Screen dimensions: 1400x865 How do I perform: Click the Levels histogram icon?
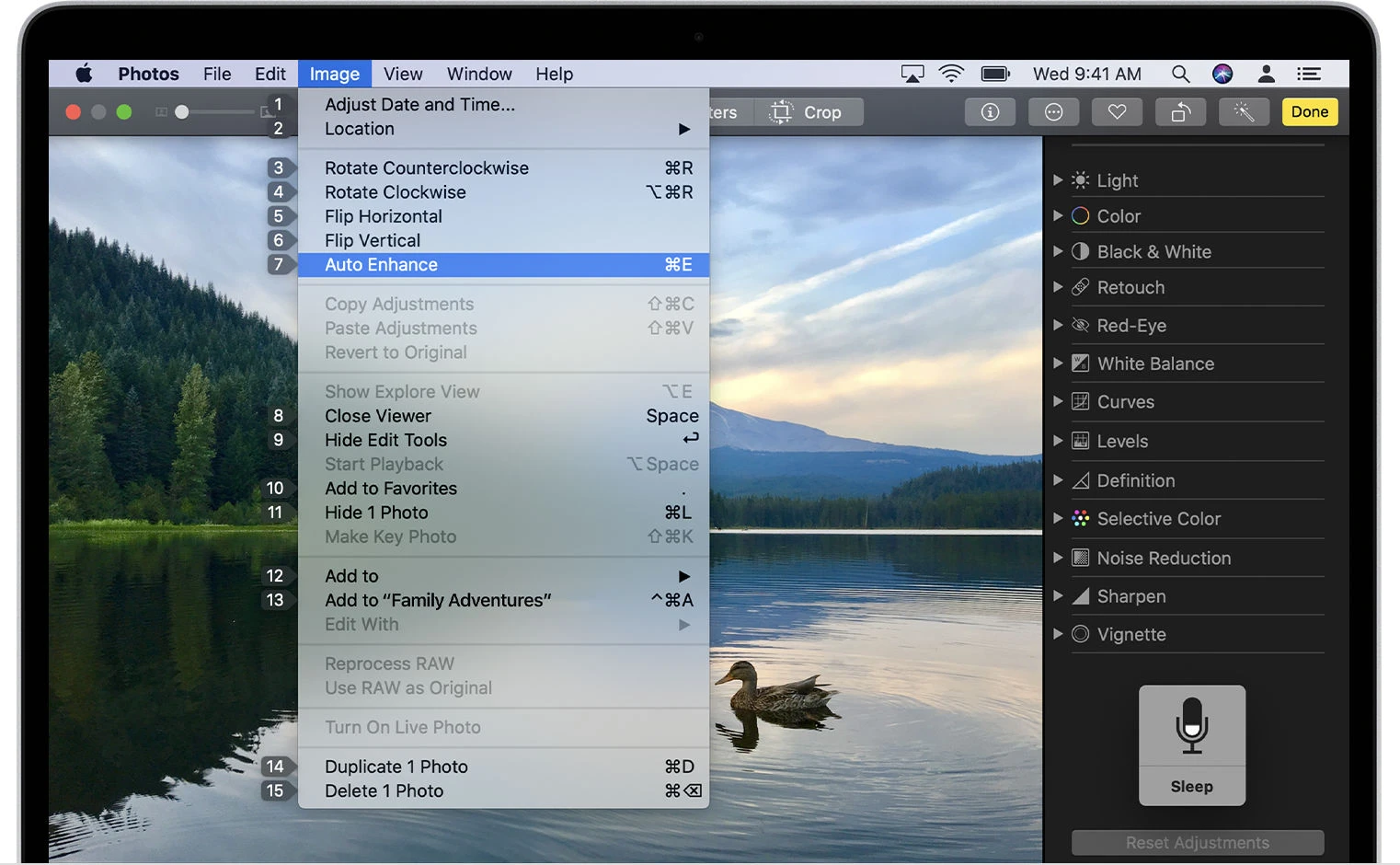coord(1081,441)
